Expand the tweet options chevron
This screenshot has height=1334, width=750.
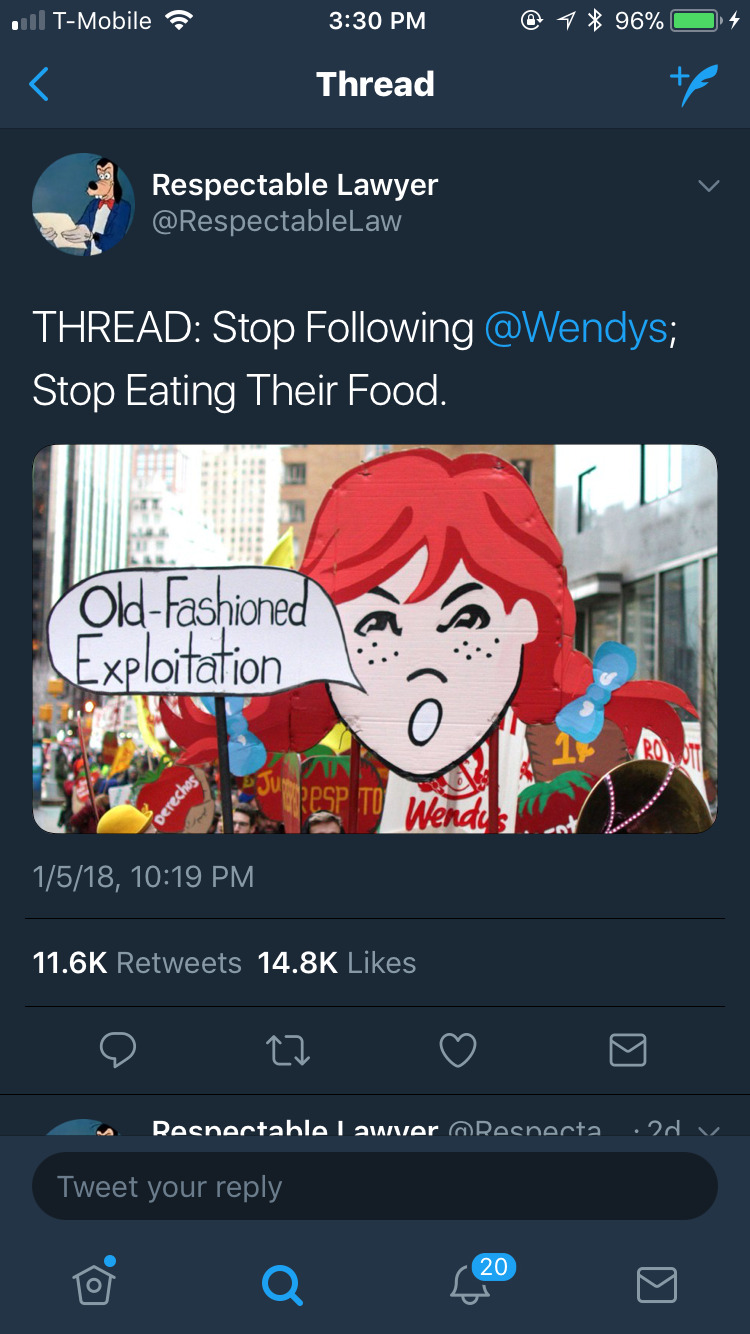pyautogui.click(x=708, y=186)
